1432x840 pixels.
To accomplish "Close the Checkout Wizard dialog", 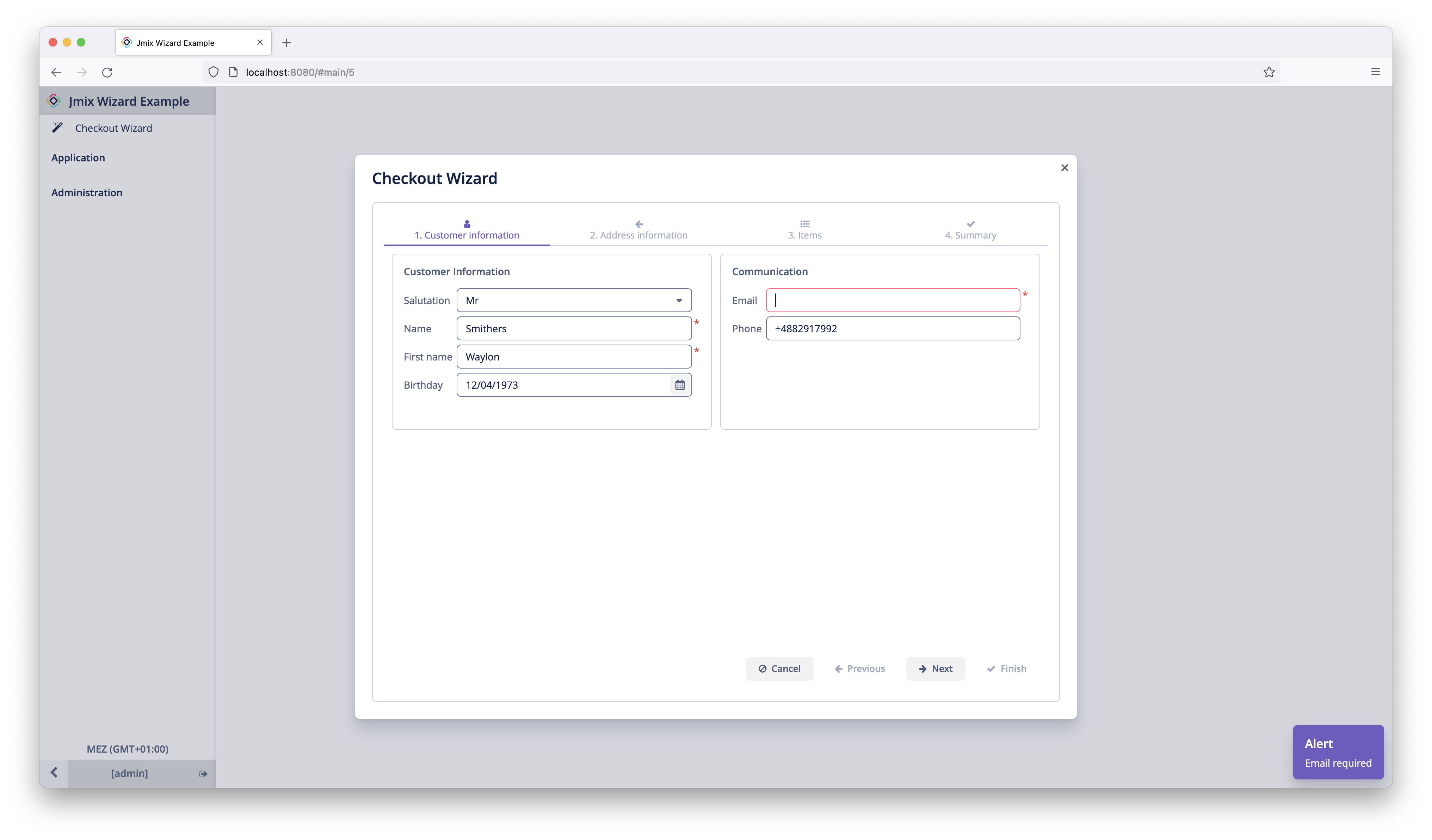I will [x=1064, y=168].
